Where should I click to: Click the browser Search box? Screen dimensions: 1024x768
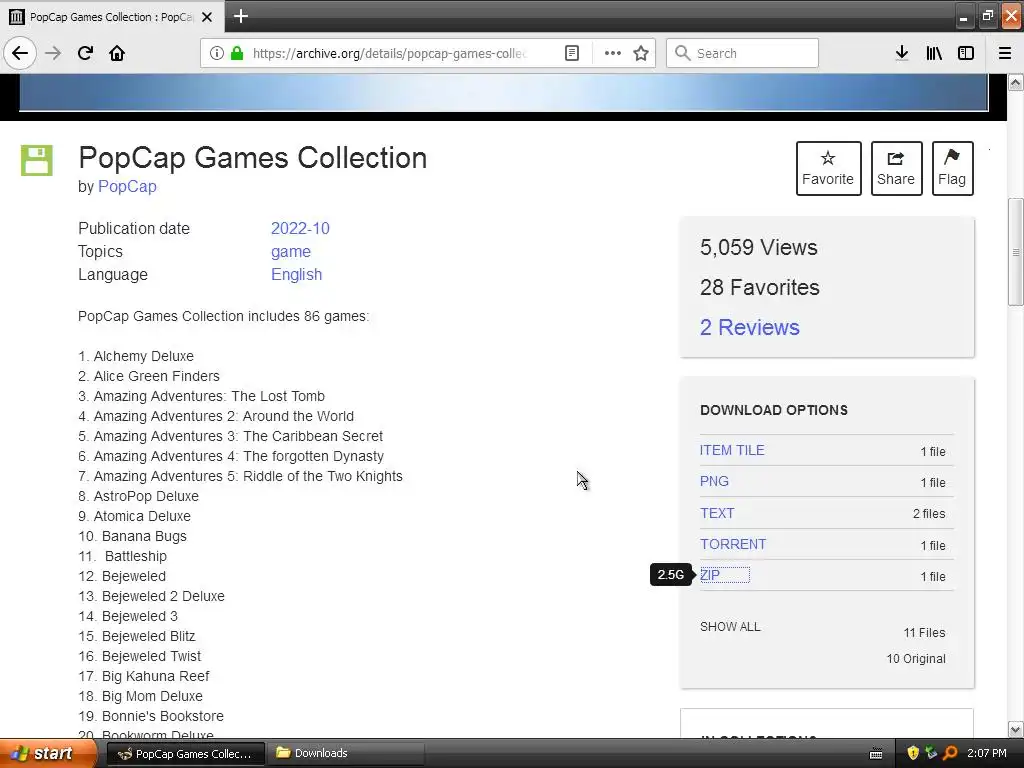point(742,53)
